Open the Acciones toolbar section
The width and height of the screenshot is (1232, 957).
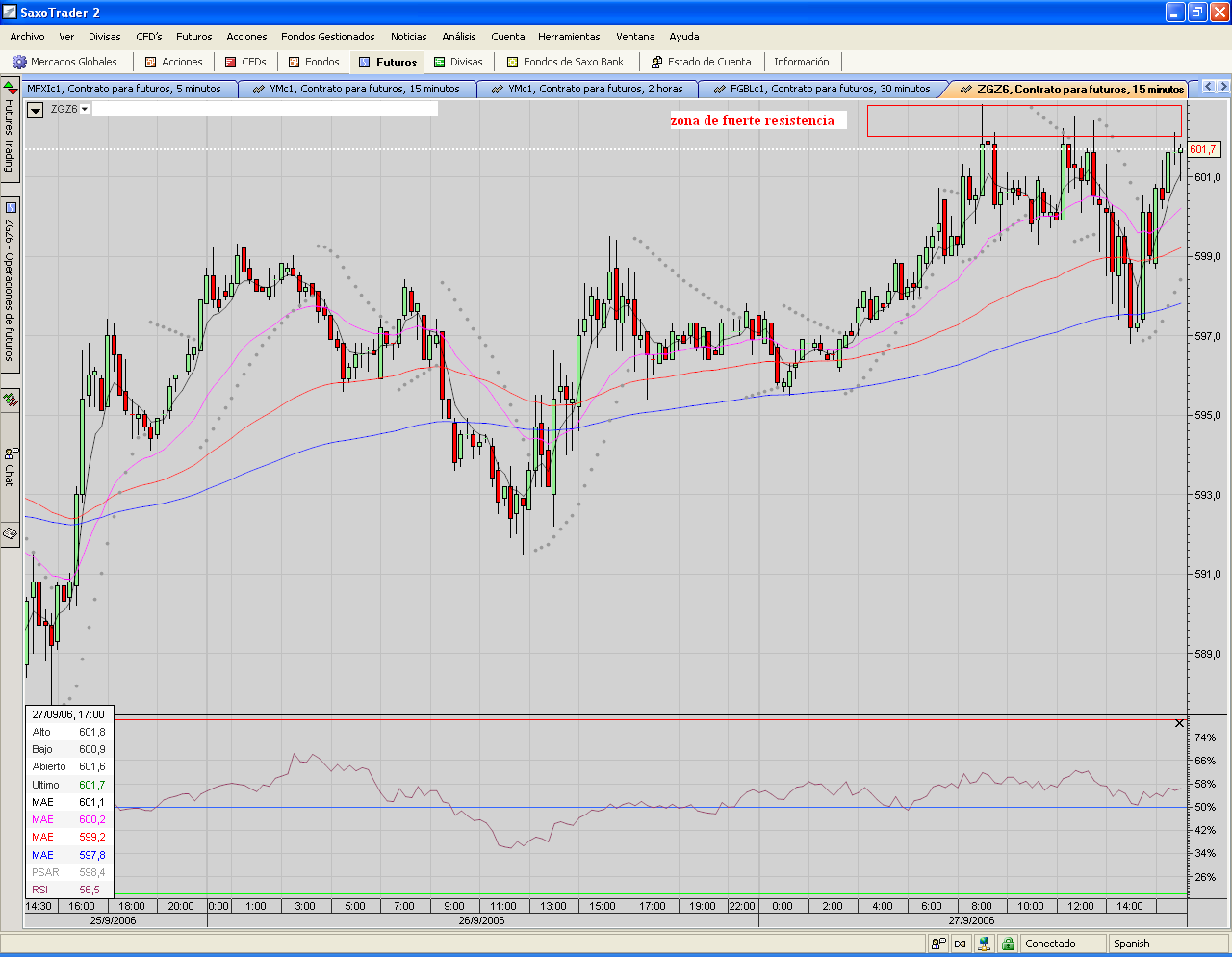click(x=173, y=62)
